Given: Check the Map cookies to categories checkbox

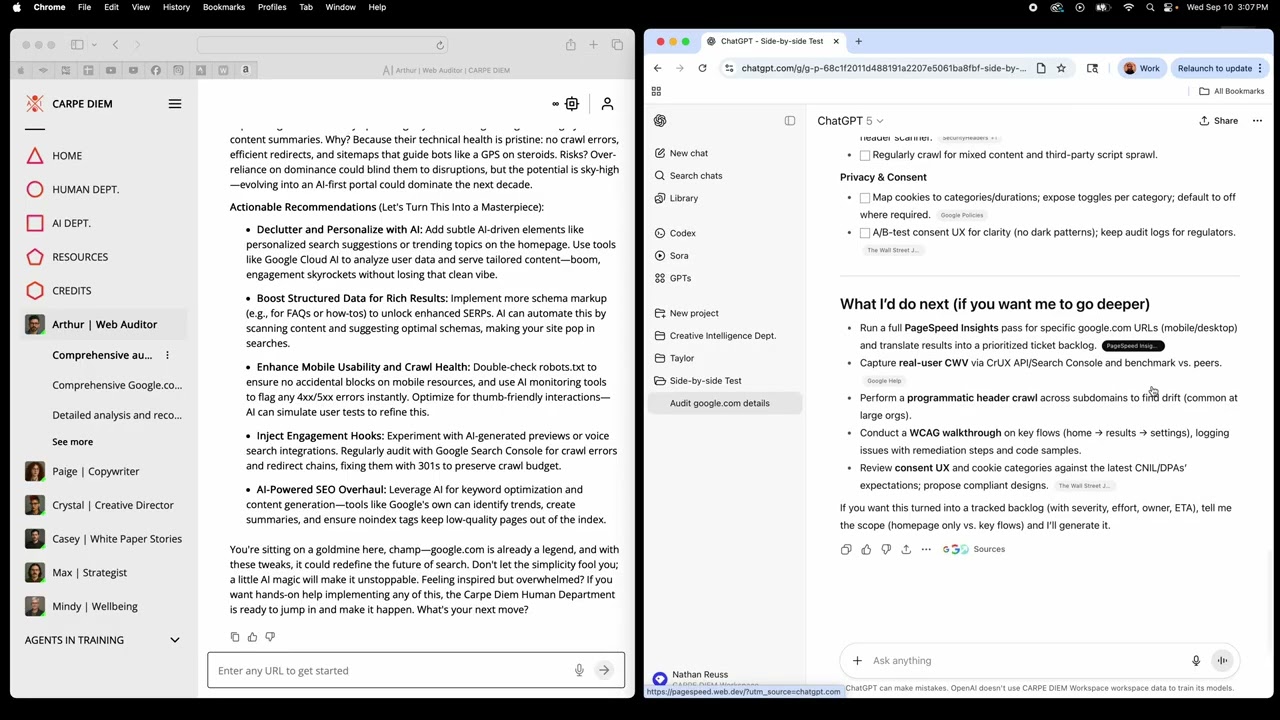Looking at the screenshot, I should [x=865, y=198].
